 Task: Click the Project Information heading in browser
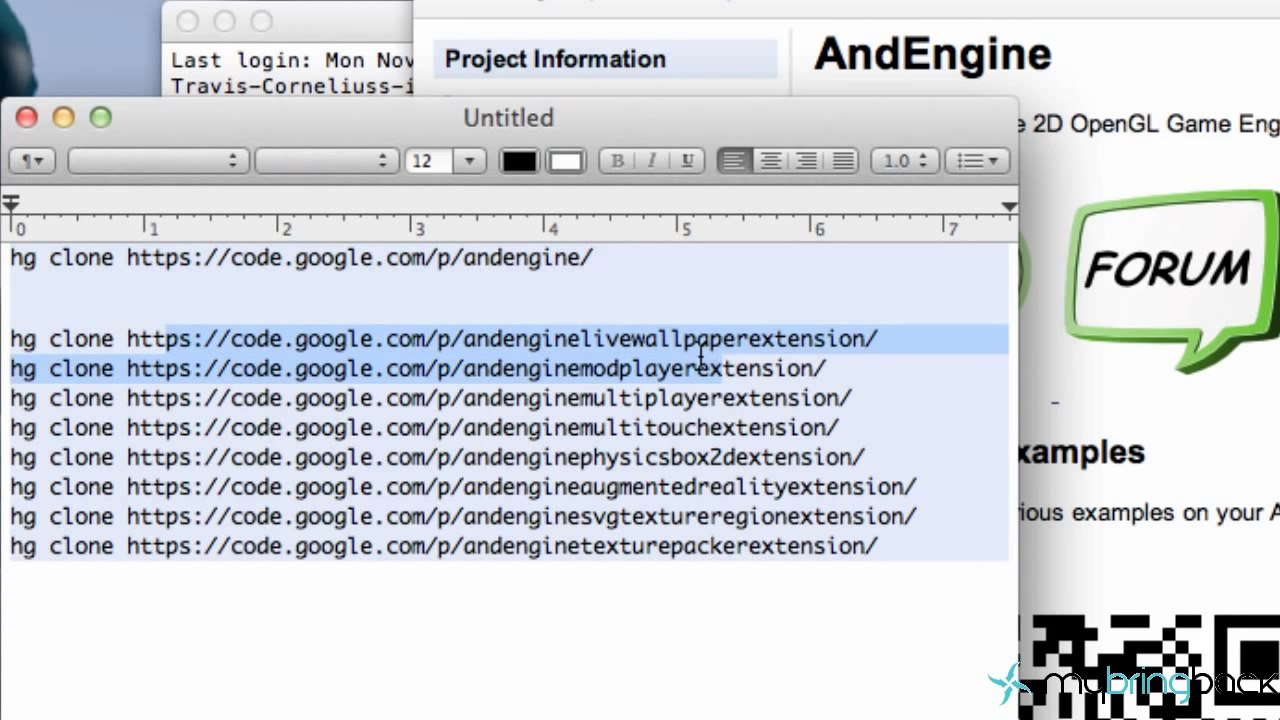coord(555,59)
